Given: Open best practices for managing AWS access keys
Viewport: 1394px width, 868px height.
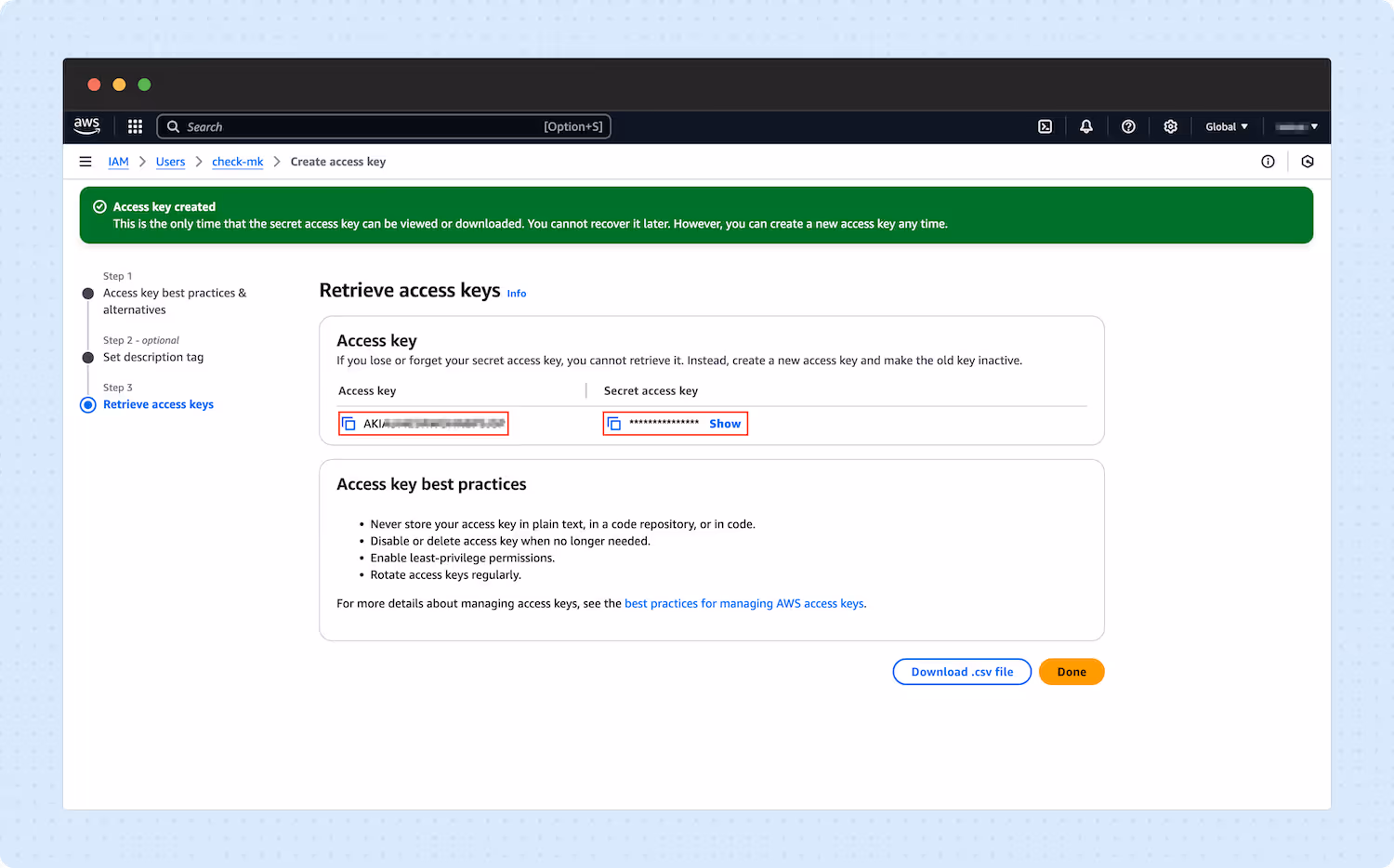Looking at the screenshot, I should click(x=743, y=603).
